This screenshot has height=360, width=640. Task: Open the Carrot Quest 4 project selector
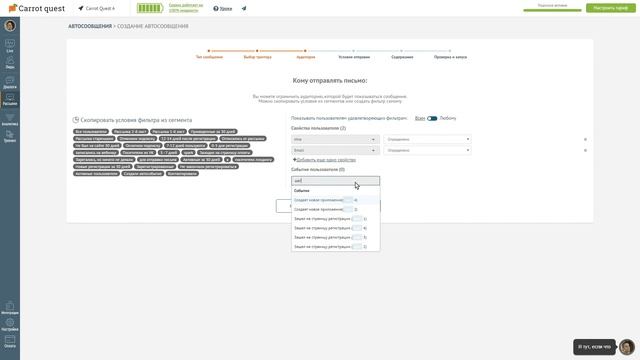click(97, 8)
